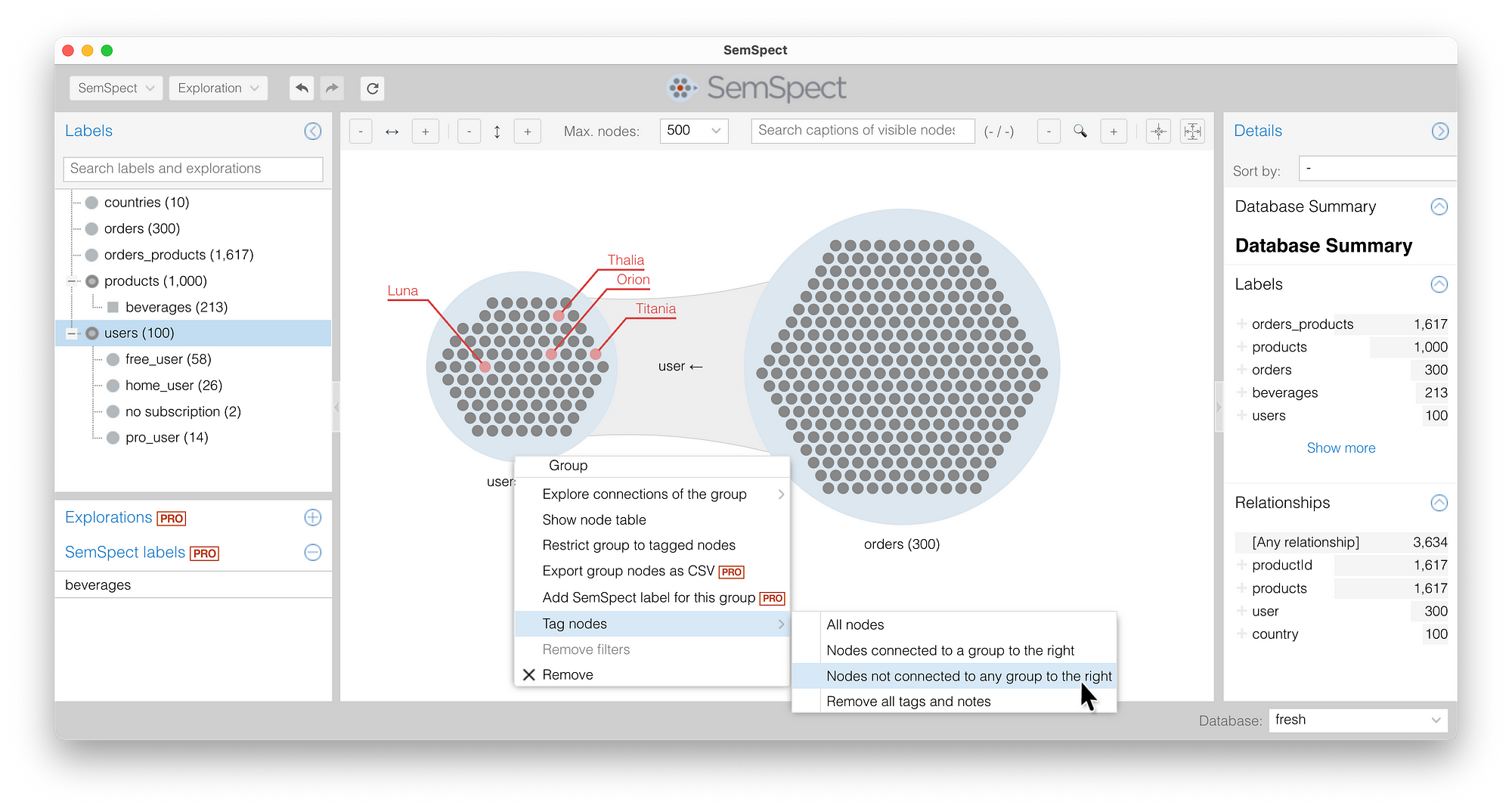The width and height of the screenshot is (1512, 812).
Task: Select Explore connections of the group
Action: 652,494
